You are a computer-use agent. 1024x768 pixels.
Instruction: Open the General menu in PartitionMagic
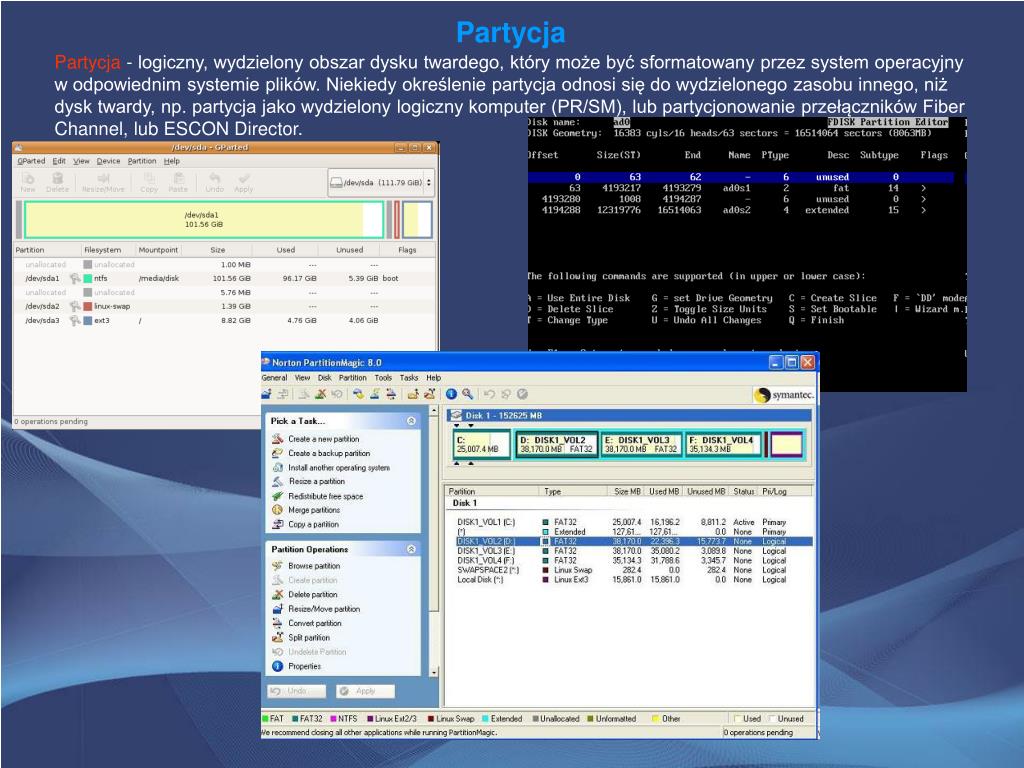[x=274, y=377]
